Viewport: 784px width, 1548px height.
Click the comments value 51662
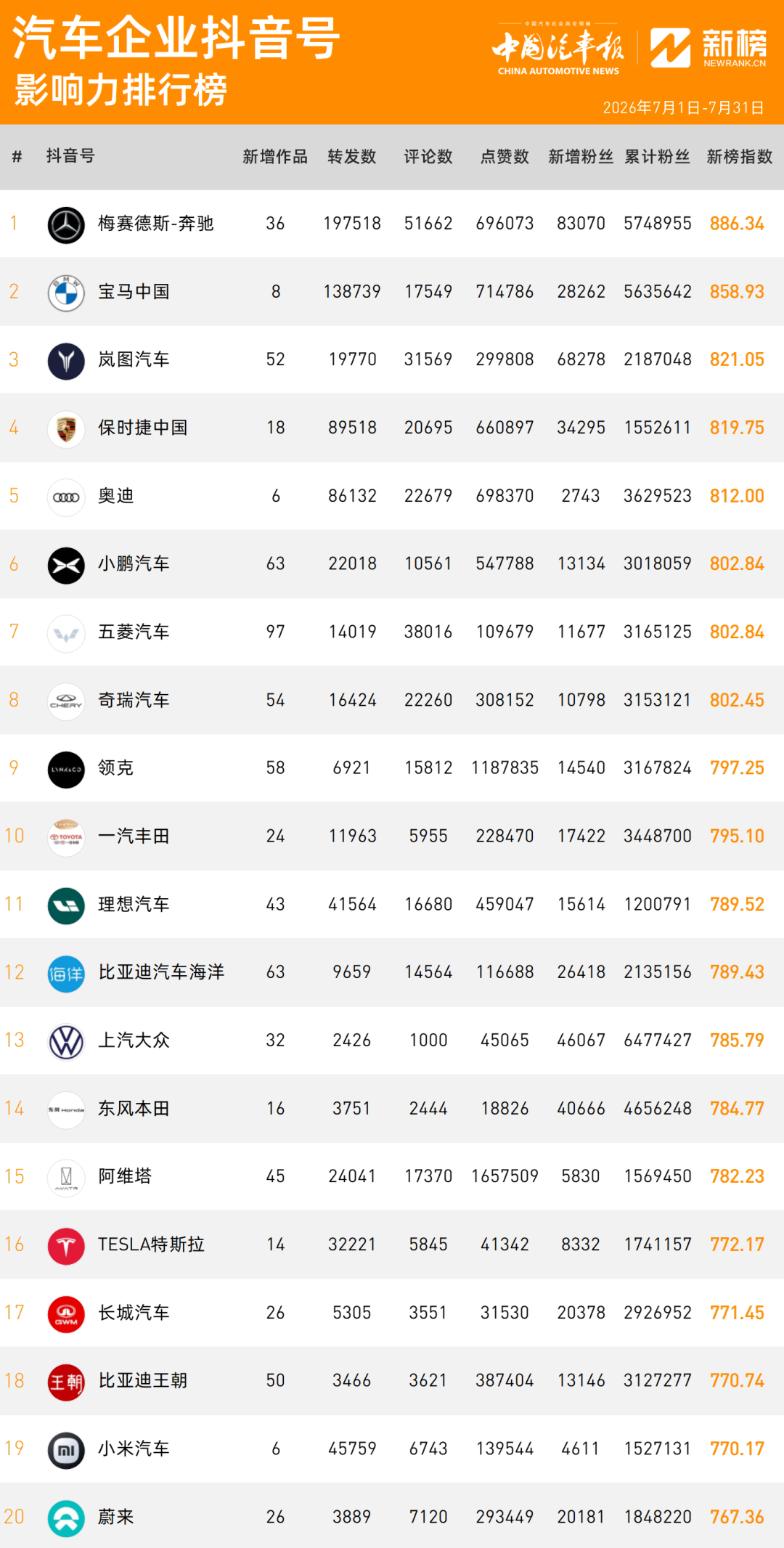428,224
